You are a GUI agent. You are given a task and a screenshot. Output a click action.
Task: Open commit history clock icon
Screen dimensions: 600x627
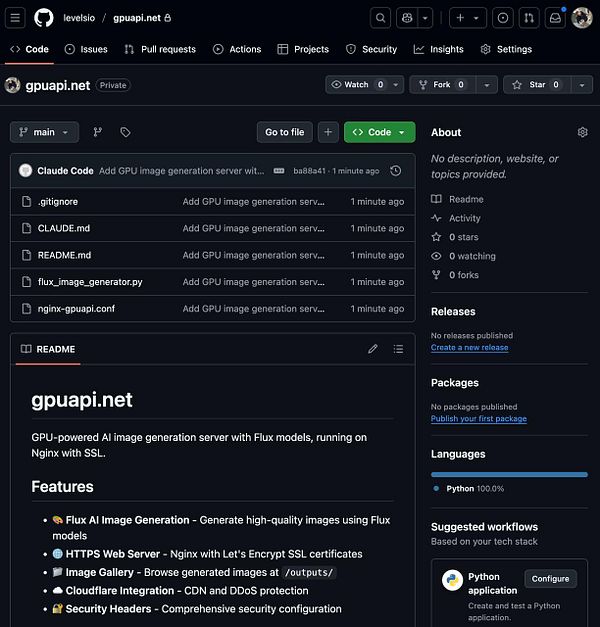click(x=396, y=171)
